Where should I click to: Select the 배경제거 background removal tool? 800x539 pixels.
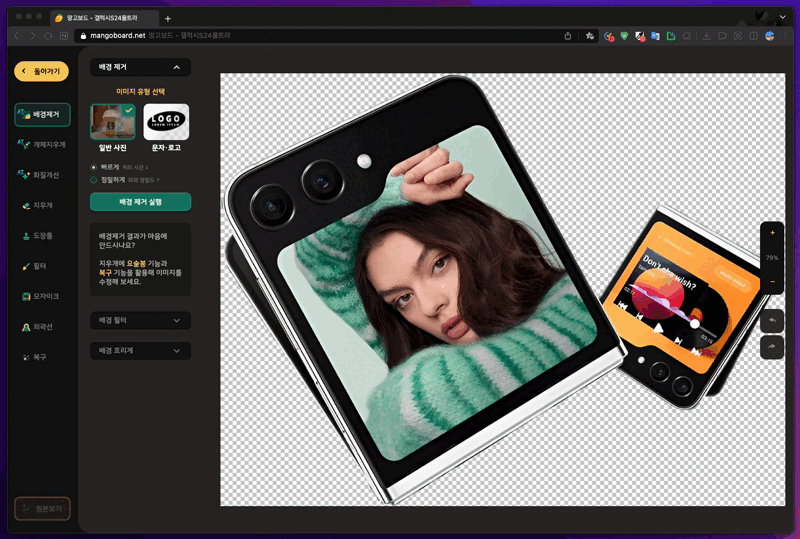pyautogui.click(x=42, y=114)
